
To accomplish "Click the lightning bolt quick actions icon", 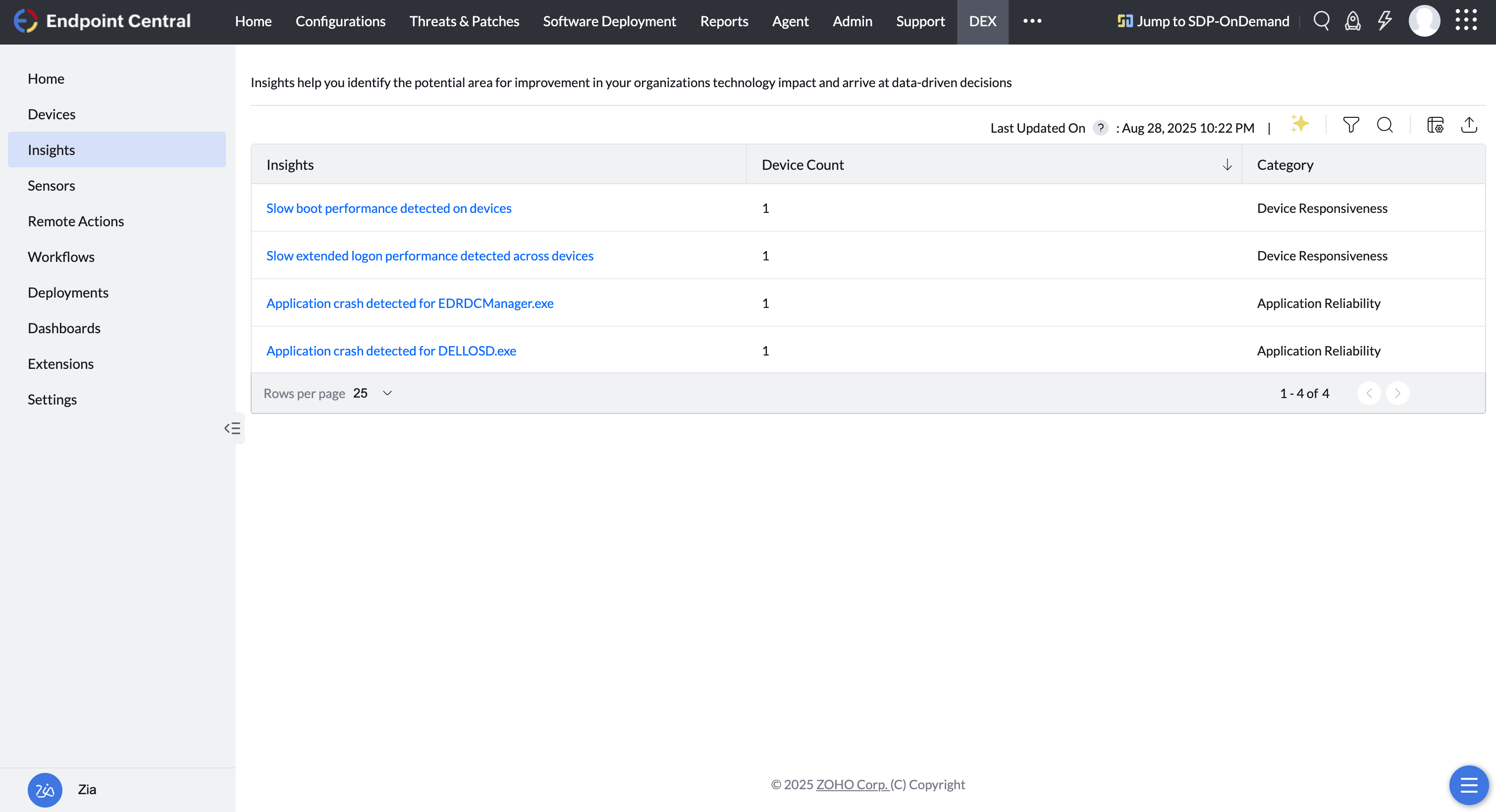I will [1385, 21].
